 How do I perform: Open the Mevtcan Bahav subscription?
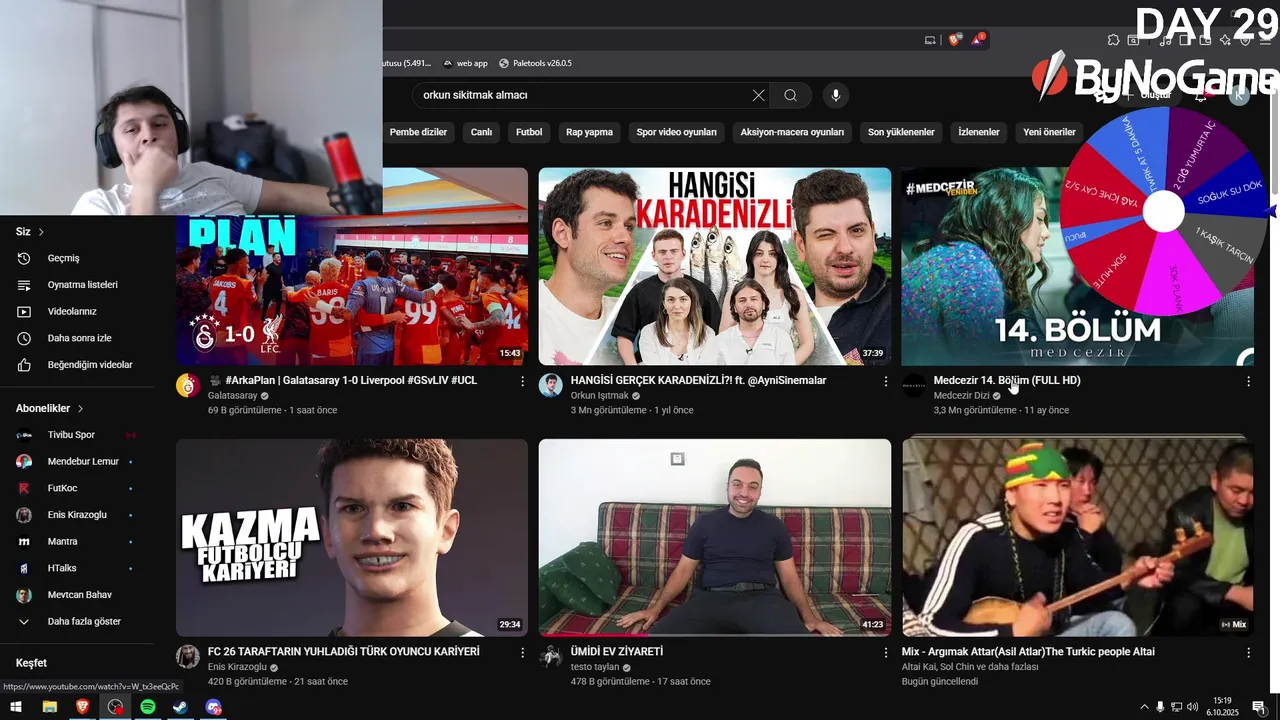click(x=77, y=595)
